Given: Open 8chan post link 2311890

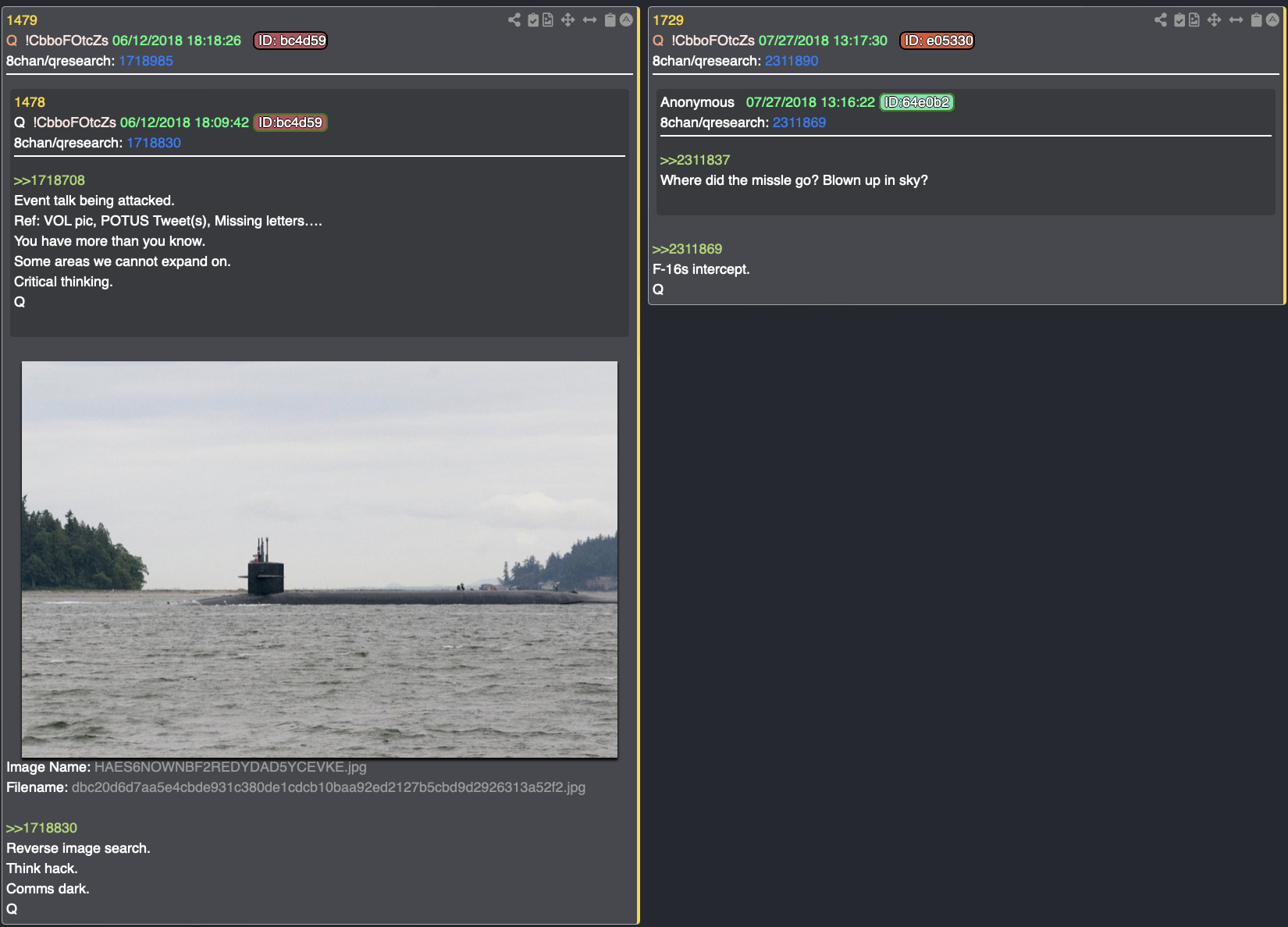Looking at the screenshot, I should tap(792, 61).
